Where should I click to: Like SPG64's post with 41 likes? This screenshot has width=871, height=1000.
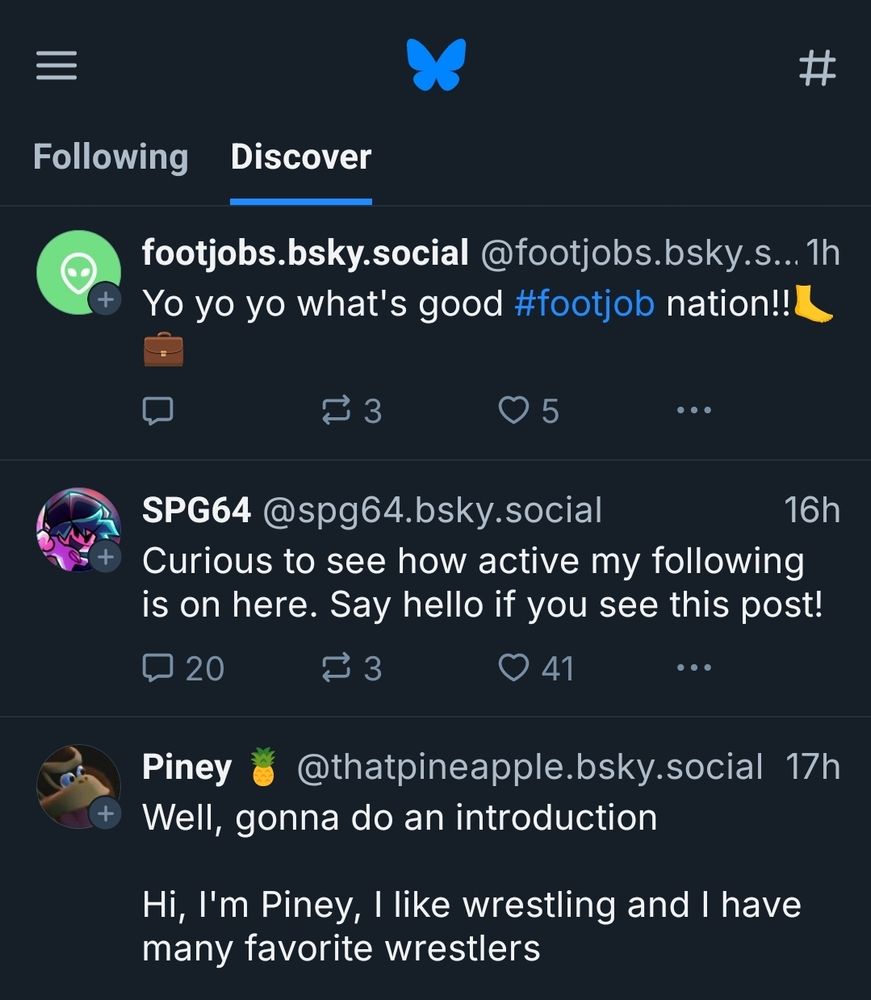[536, 667]
